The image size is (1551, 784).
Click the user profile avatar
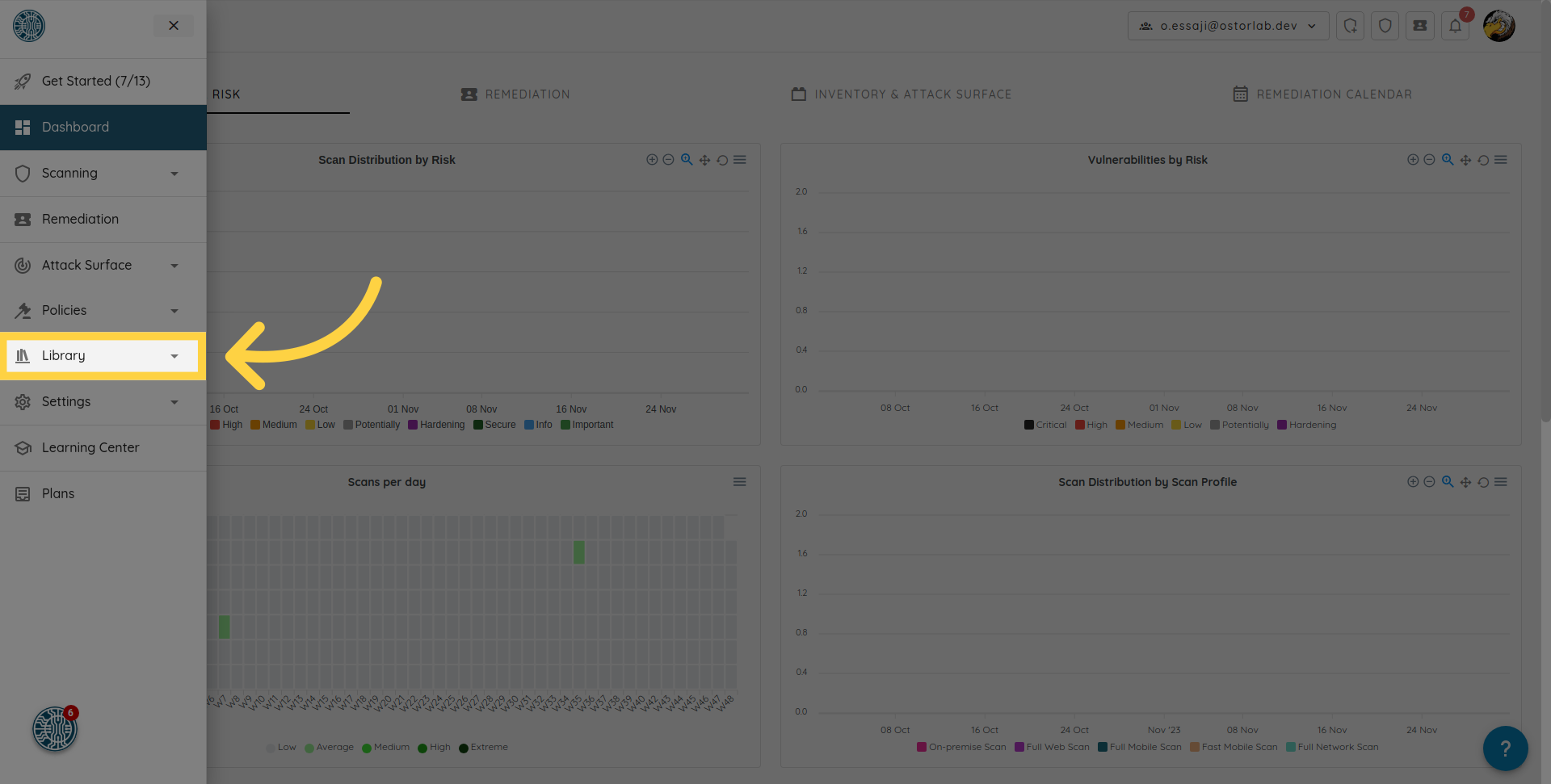coord(1498,26)
